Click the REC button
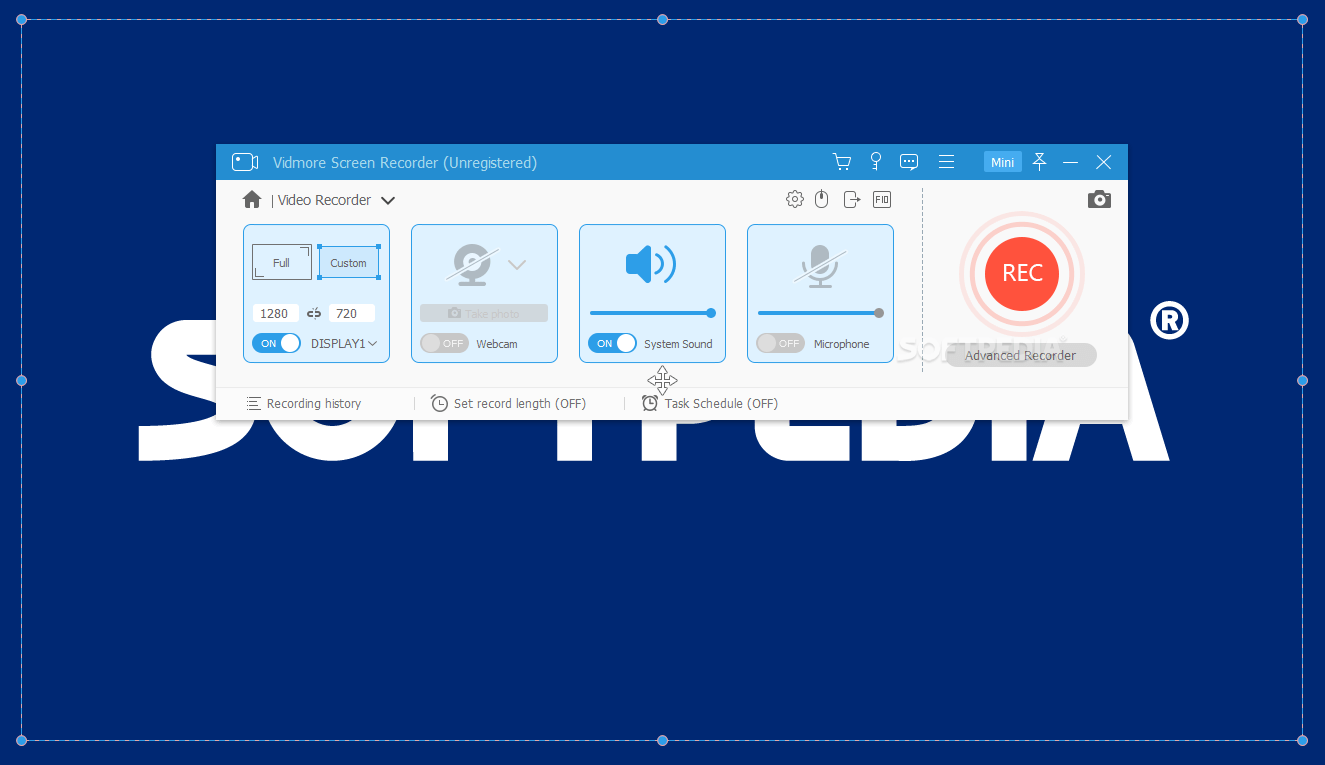Viewport: 1325px width, 765px height. coord(1021,274)
